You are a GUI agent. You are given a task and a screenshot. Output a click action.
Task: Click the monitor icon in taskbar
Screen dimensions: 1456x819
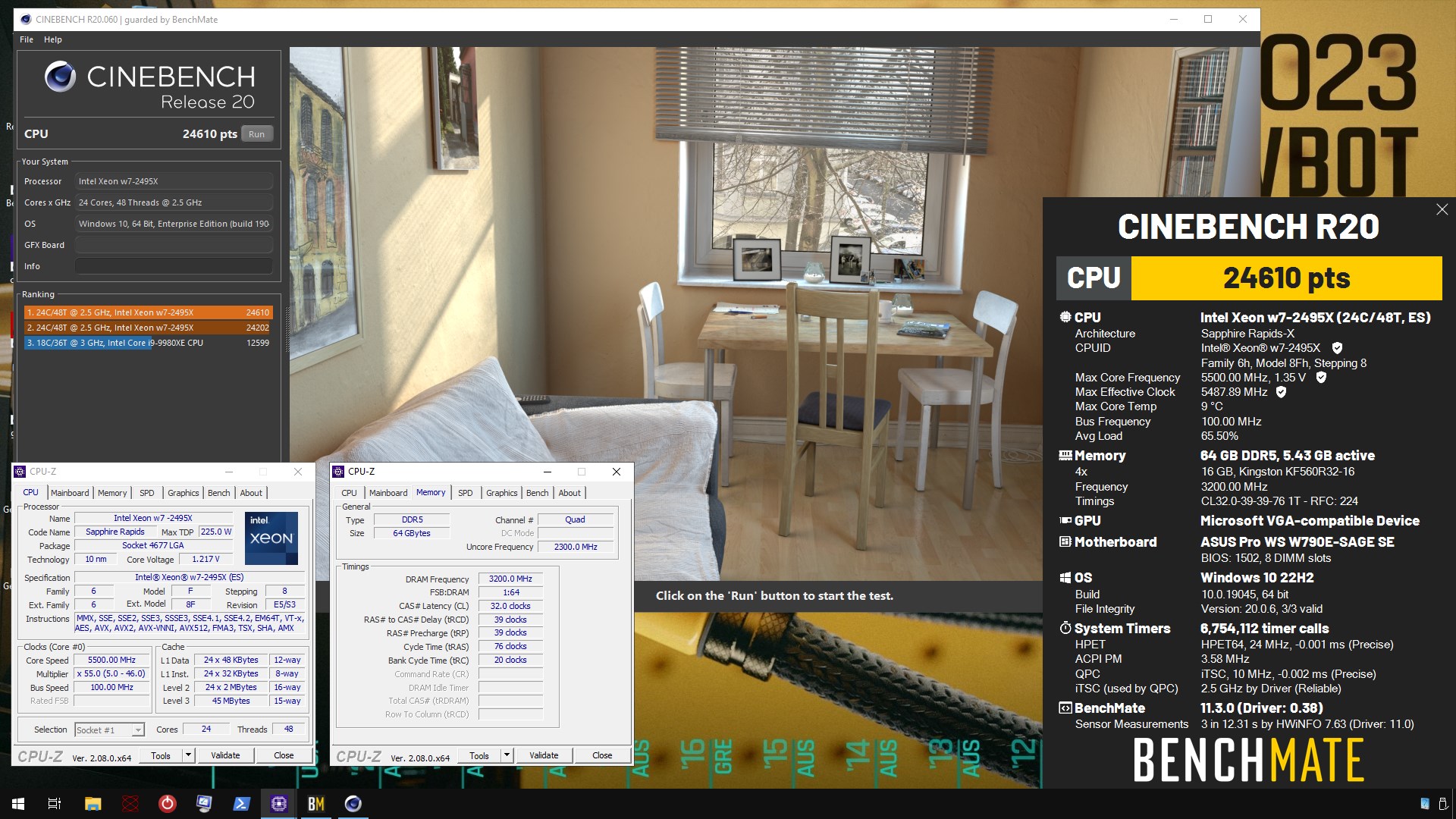(x=204, y=804)
